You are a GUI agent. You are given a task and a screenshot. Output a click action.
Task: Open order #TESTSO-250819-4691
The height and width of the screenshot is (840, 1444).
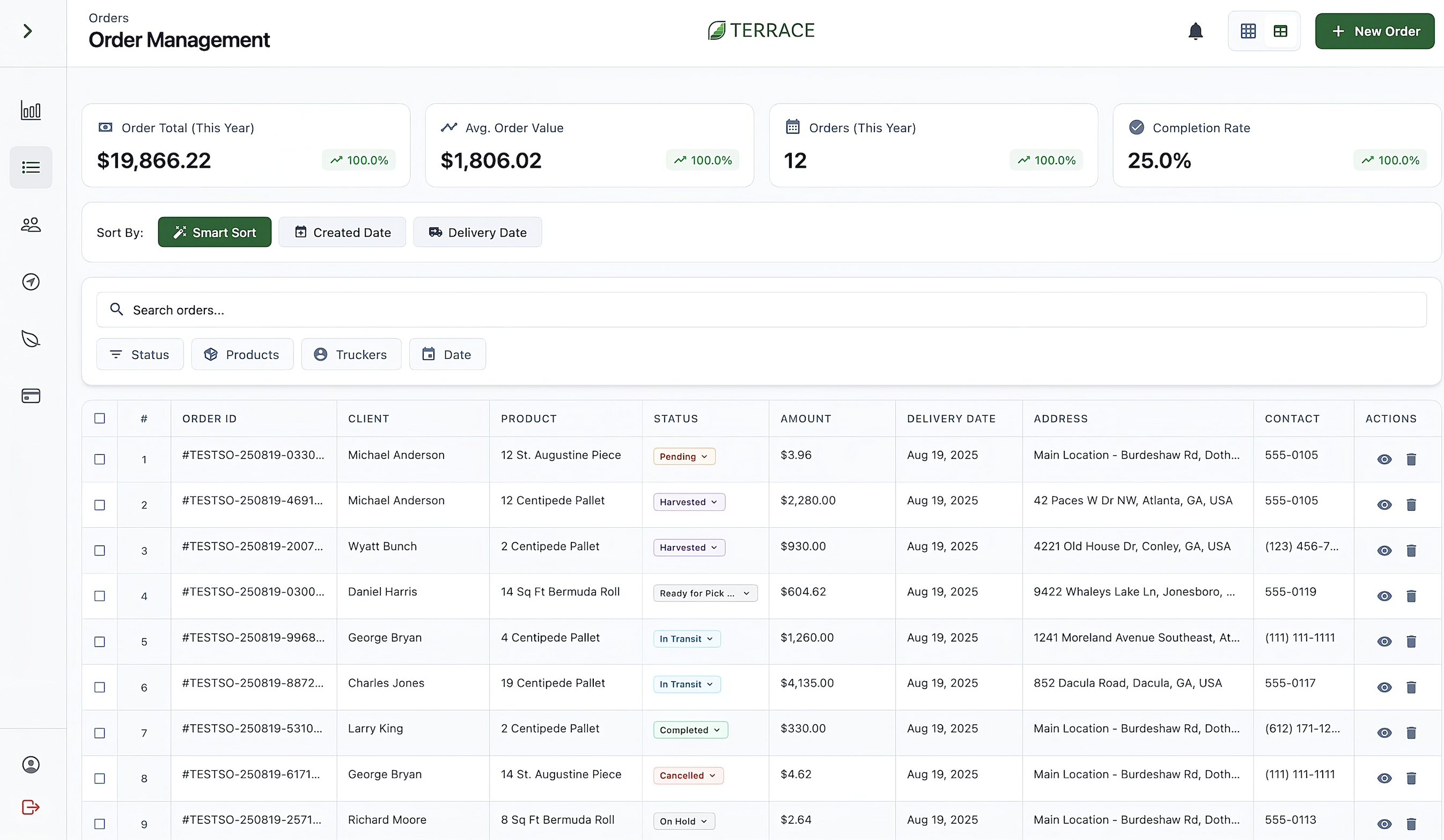pos(253,500)
